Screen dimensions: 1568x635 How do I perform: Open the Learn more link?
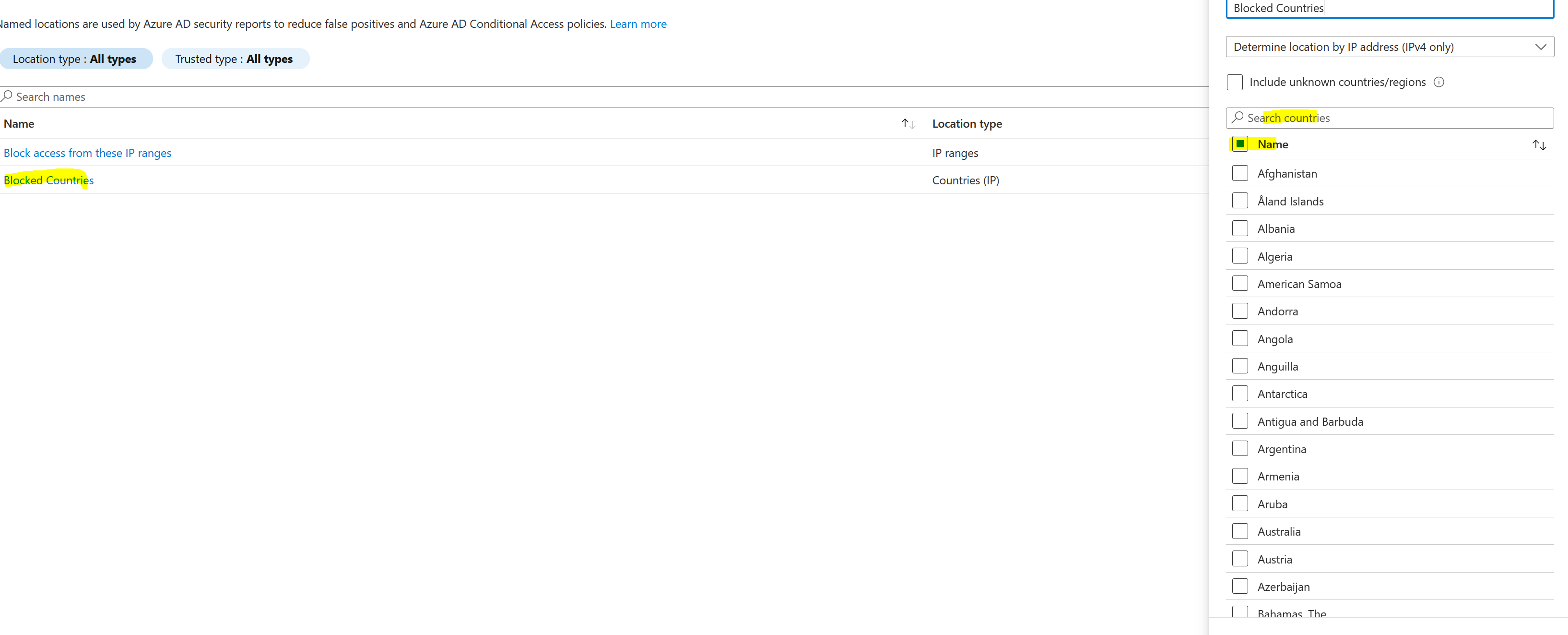[x=638, y=24]
